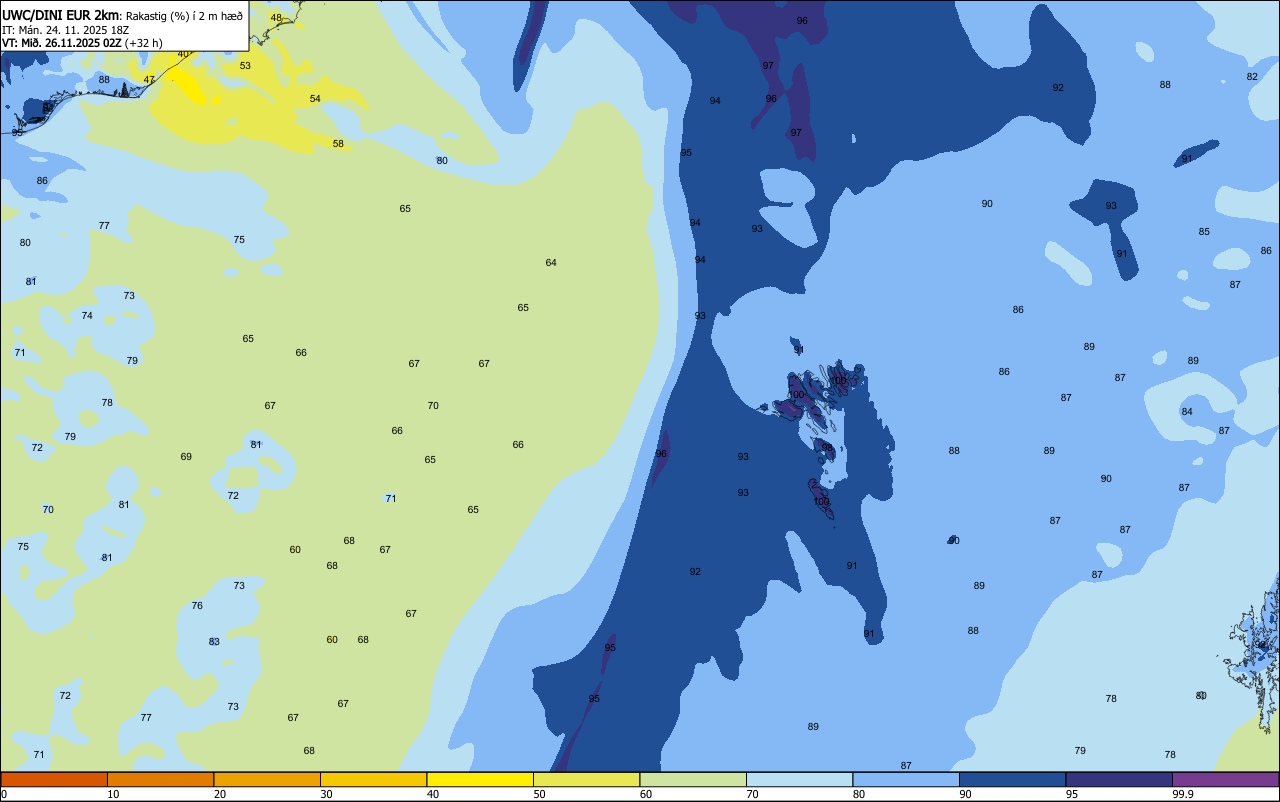Screen dimensions: 1280x802
Task: Click the 'Rakastig (%) í 2 m hæð' label
Action: pos(184,15)
